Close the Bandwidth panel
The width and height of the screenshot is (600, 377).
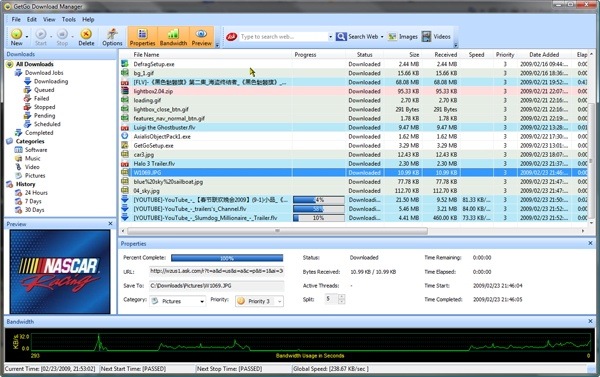pyautogui.click(x=590, y=321)
